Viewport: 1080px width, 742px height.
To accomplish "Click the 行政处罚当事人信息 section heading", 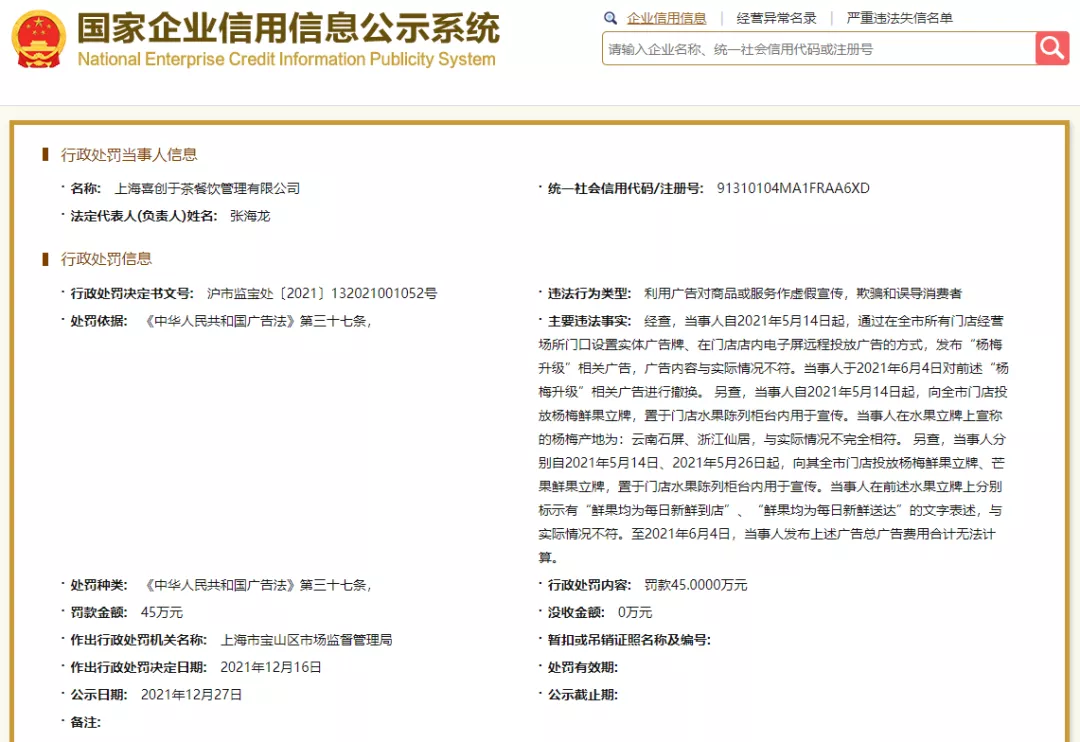I will [129, 154].
